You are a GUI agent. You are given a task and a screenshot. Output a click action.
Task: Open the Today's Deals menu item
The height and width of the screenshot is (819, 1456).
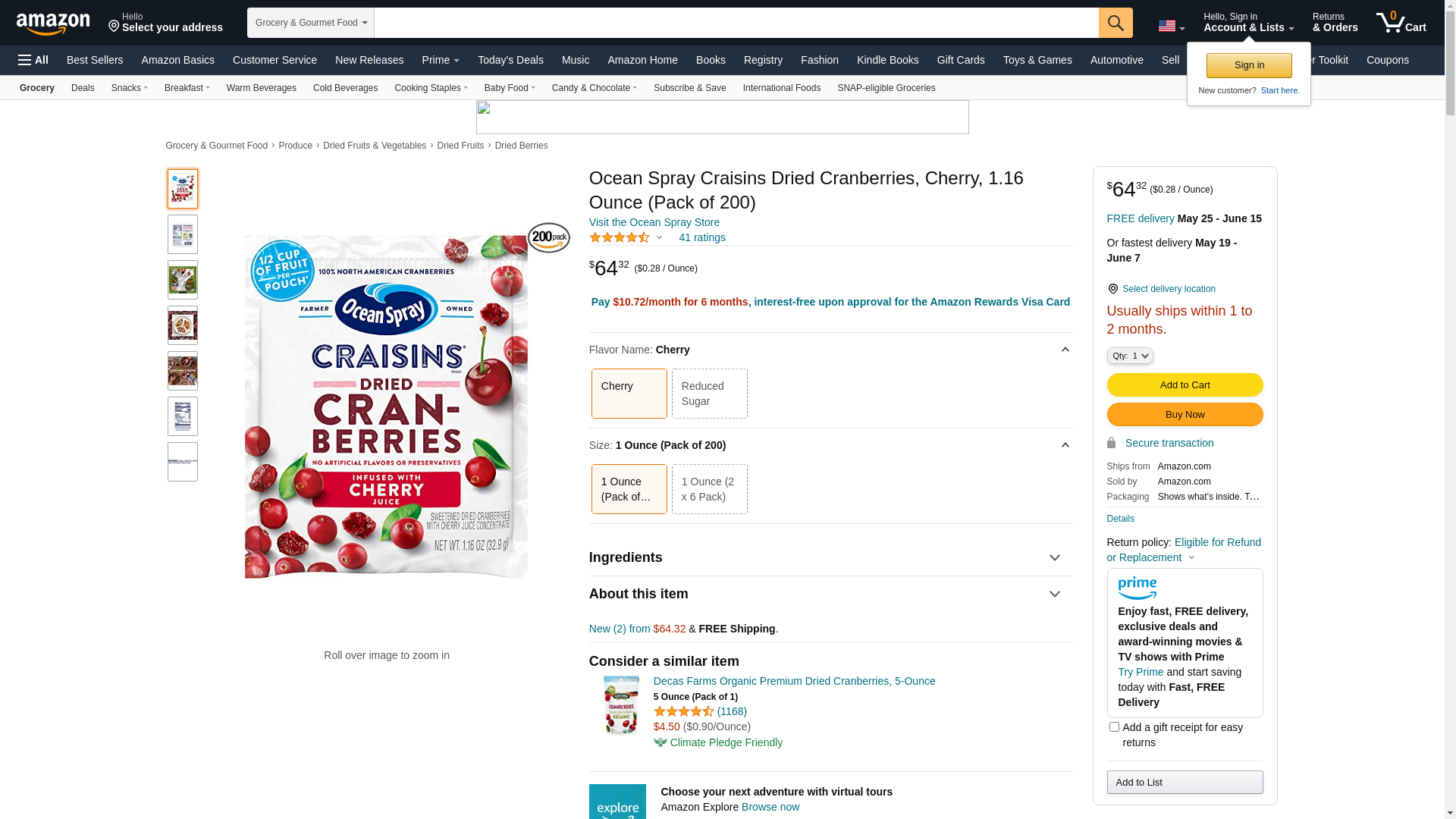click(x=510, y=60)
